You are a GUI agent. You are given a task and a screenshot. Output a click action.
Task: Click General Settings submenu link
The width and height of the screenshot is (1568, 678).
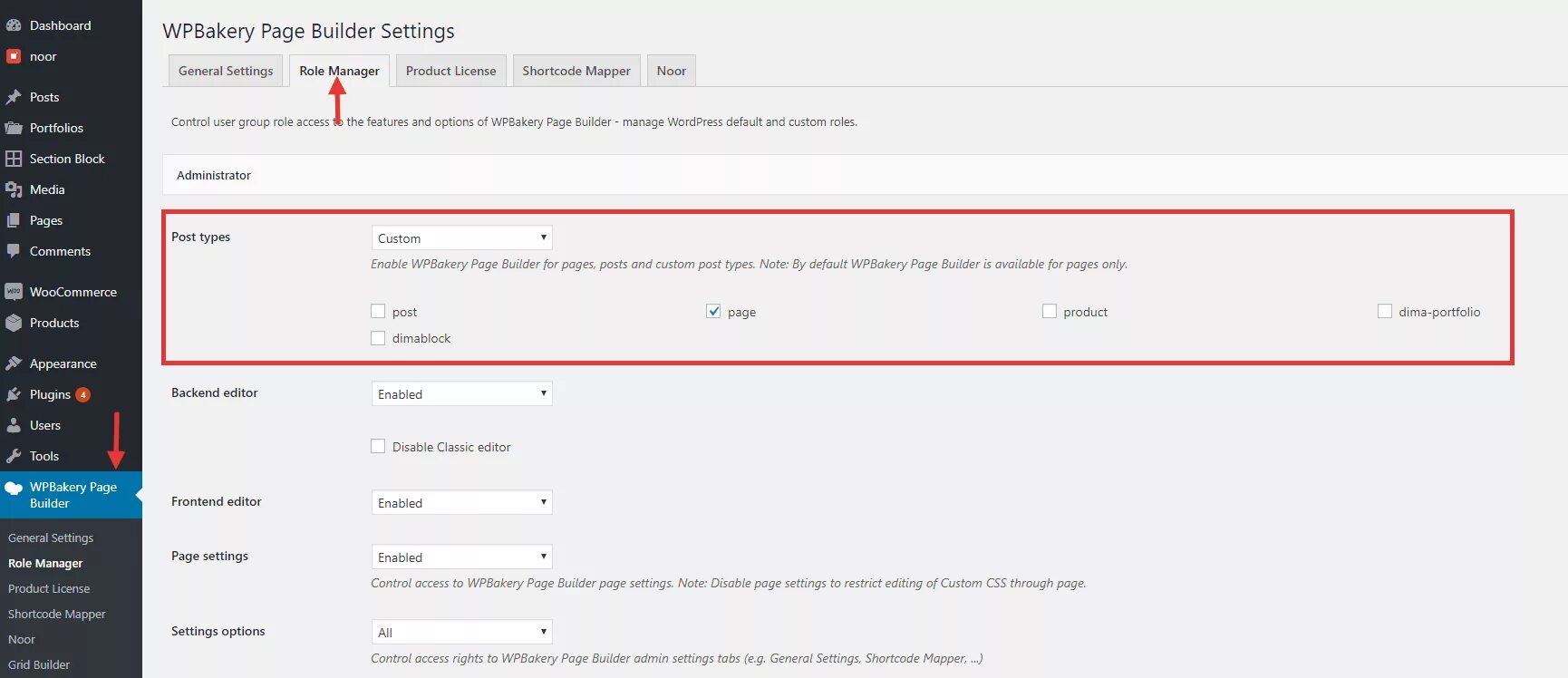51,538
